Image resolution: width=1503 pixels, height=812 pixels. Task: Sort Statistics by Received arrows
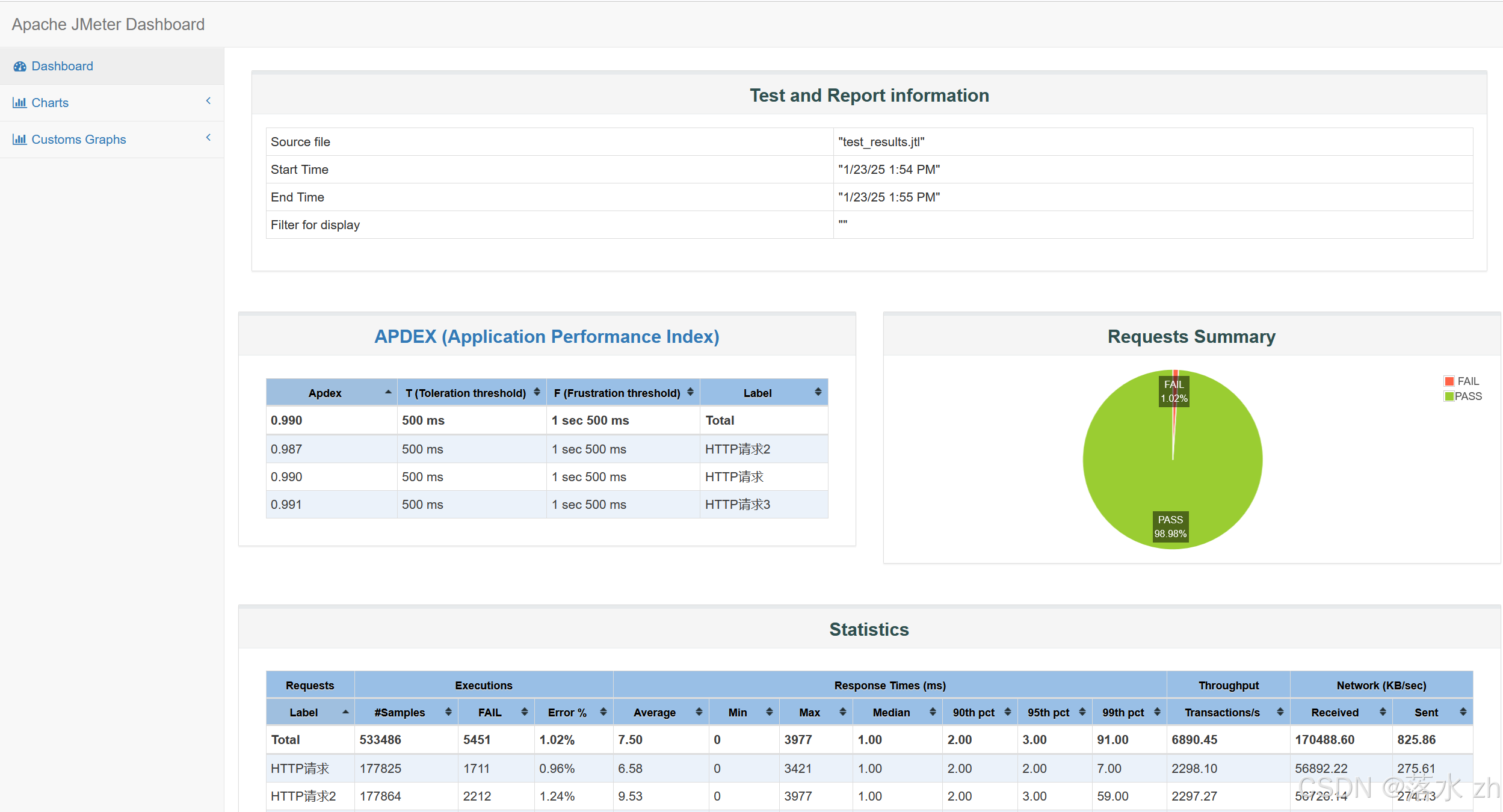coord(1382,712)
